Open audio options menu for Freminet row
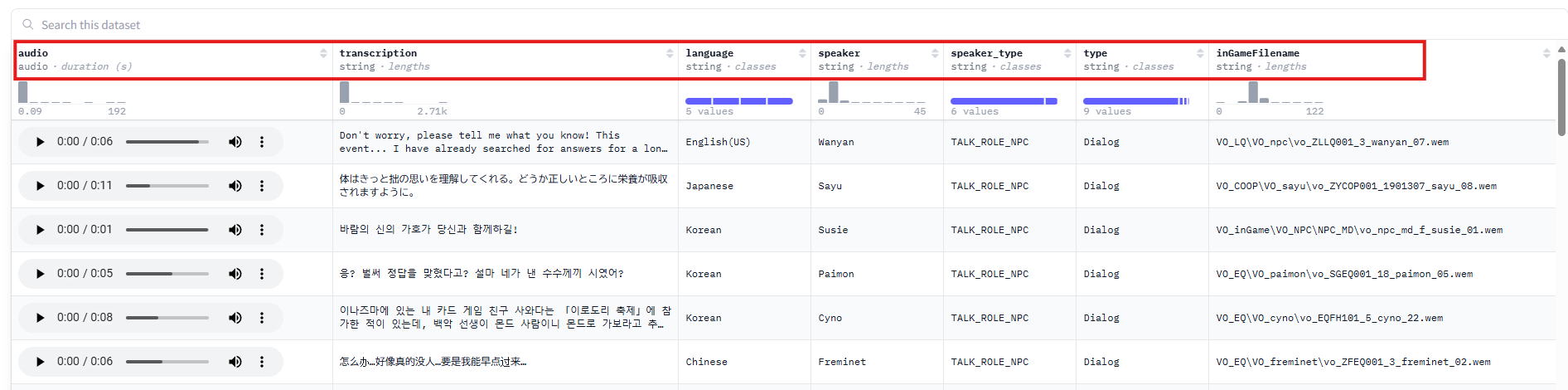Viewport: 1568px width, 390px height. [262, 362]
